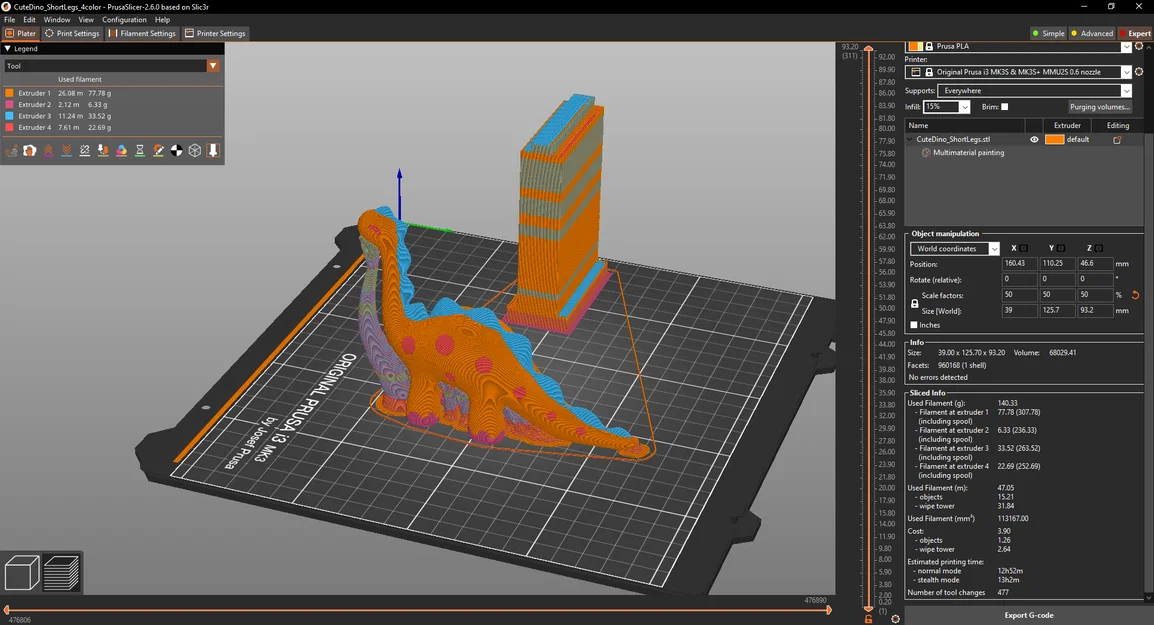Screen dimensions: 1154x625
Task: Toggle uniform scale lock icon
Action: (915, 303)
